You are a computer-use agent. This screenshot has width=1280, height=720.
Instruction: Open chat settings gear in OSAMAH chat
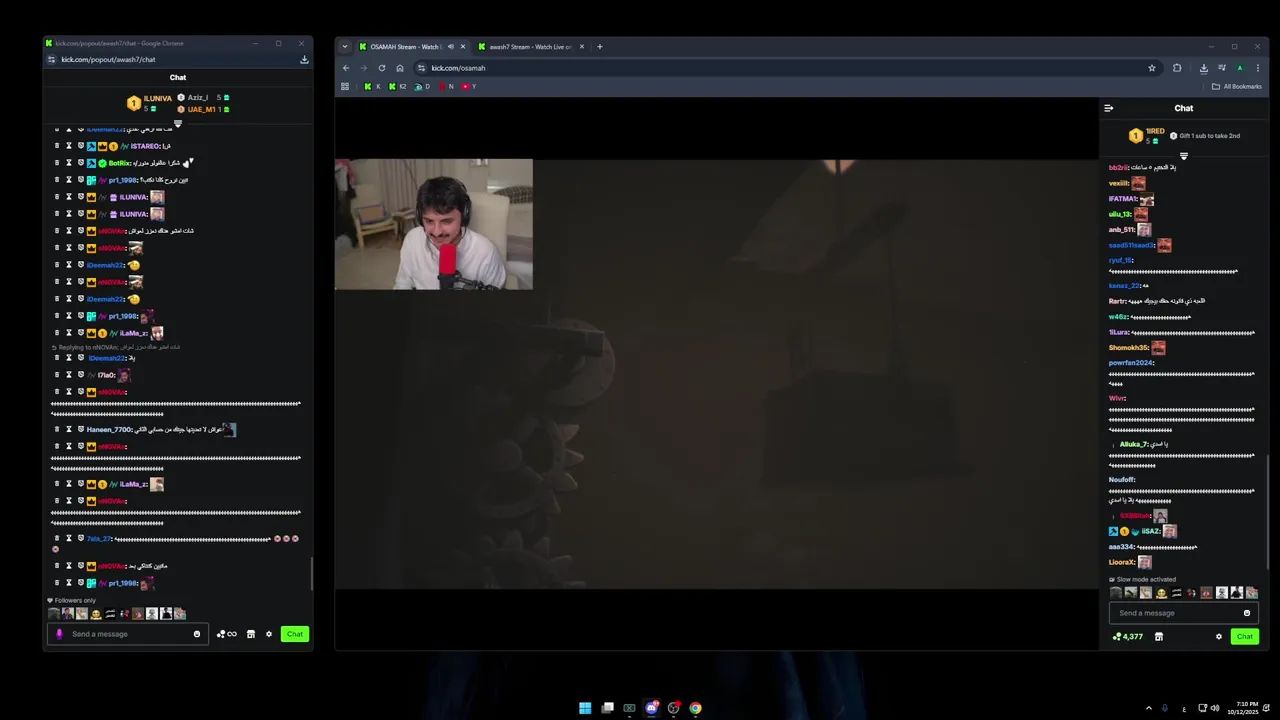1219,637
